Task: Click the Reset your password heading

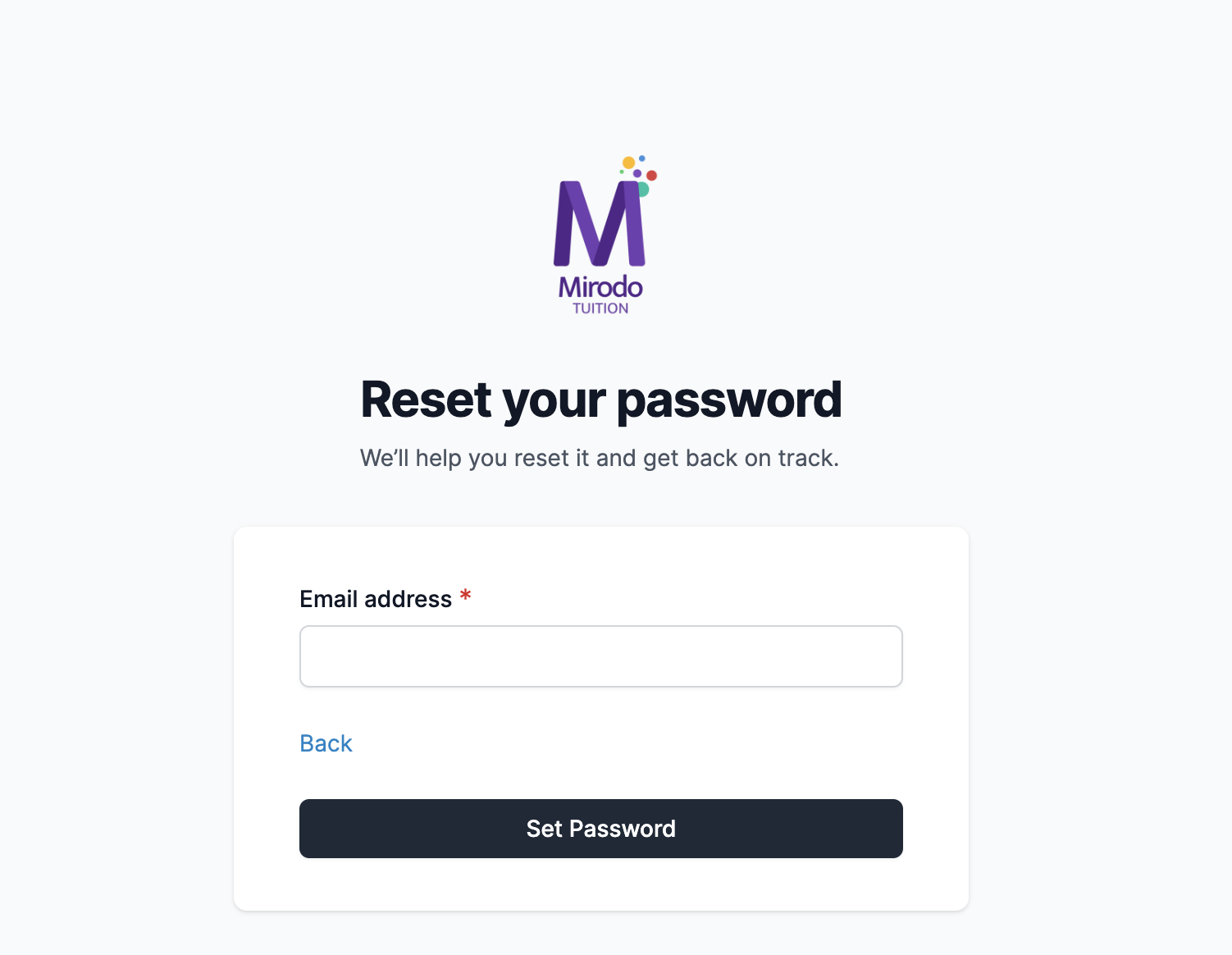Action: coord(600,400)
